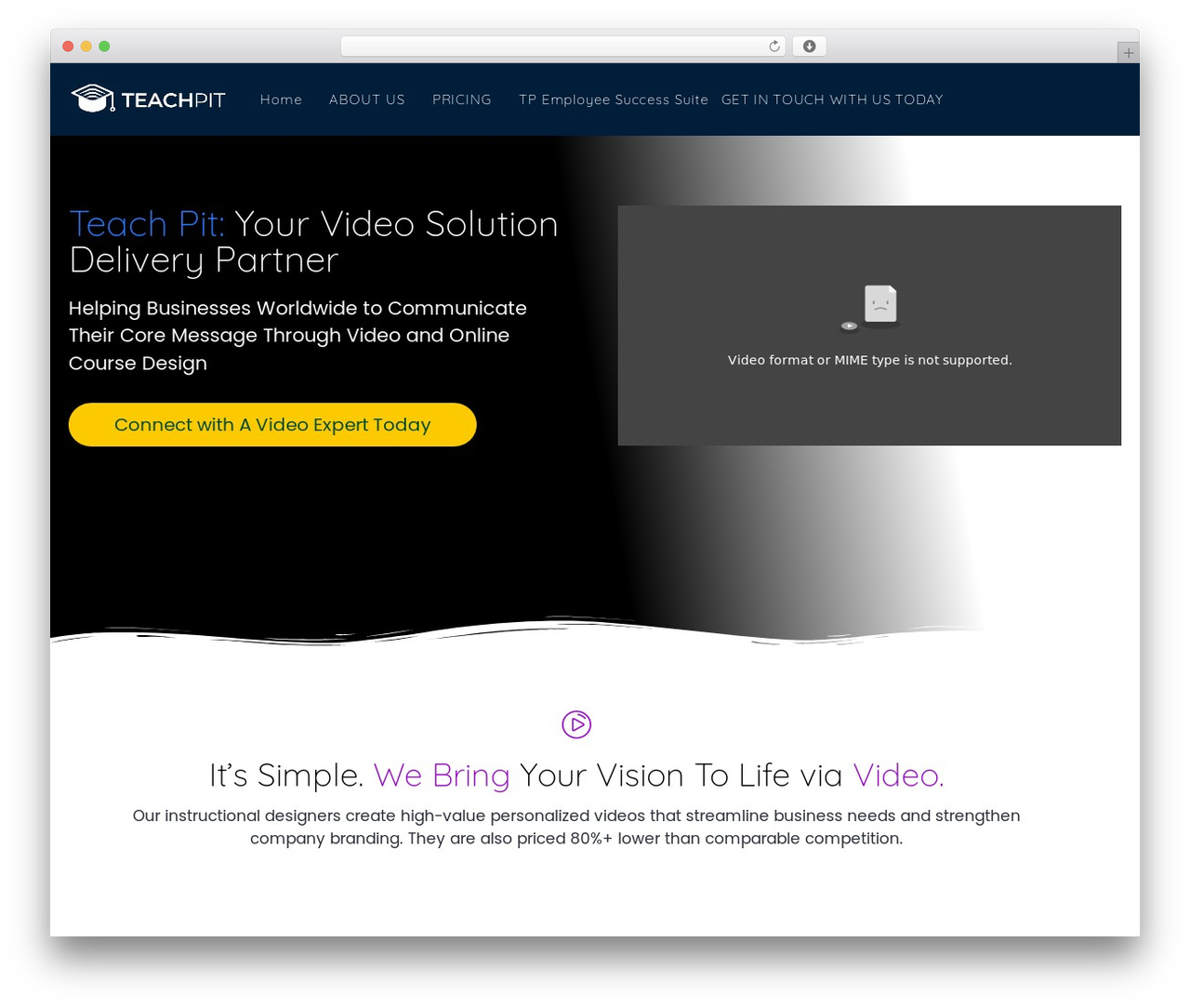Viewport: 1190px width, 1008px height.
Task: Click 'Helping Businesses Worldwide' subheading text
Action: pyautogui.click(x=297, y=336)
